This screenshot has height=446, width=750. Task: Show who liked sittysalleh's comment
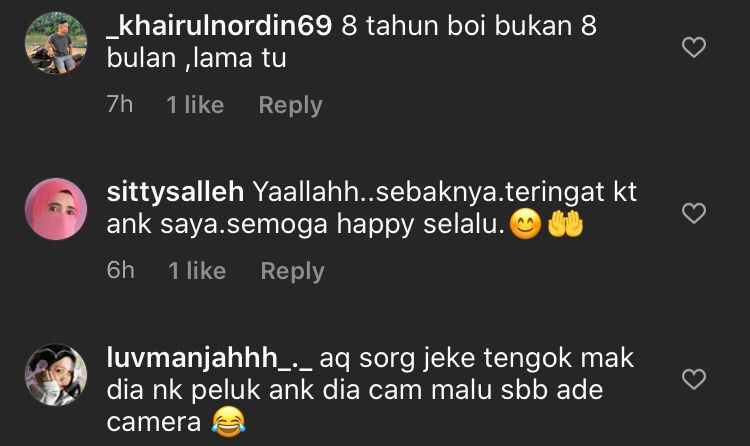coord(197,271)
